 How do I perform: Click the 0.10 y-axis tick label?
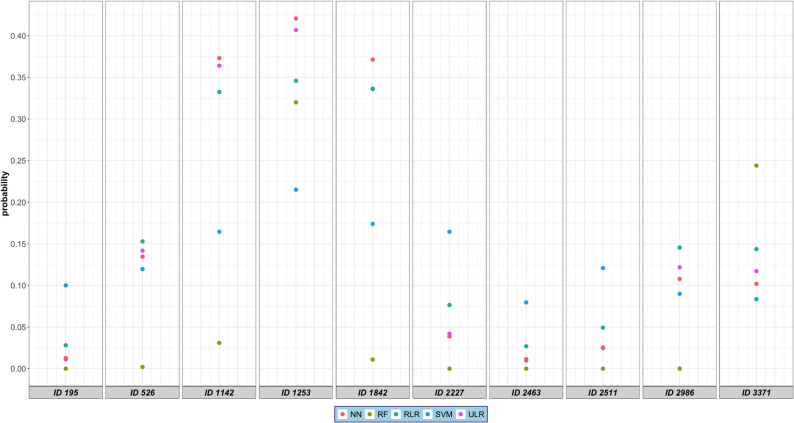[x=18, y=286]
